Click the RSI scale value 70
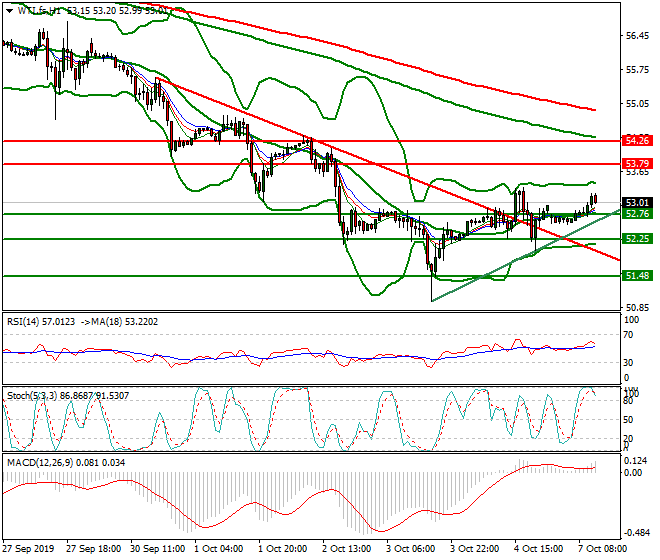660x560 pixels. [x=628, y=335]
